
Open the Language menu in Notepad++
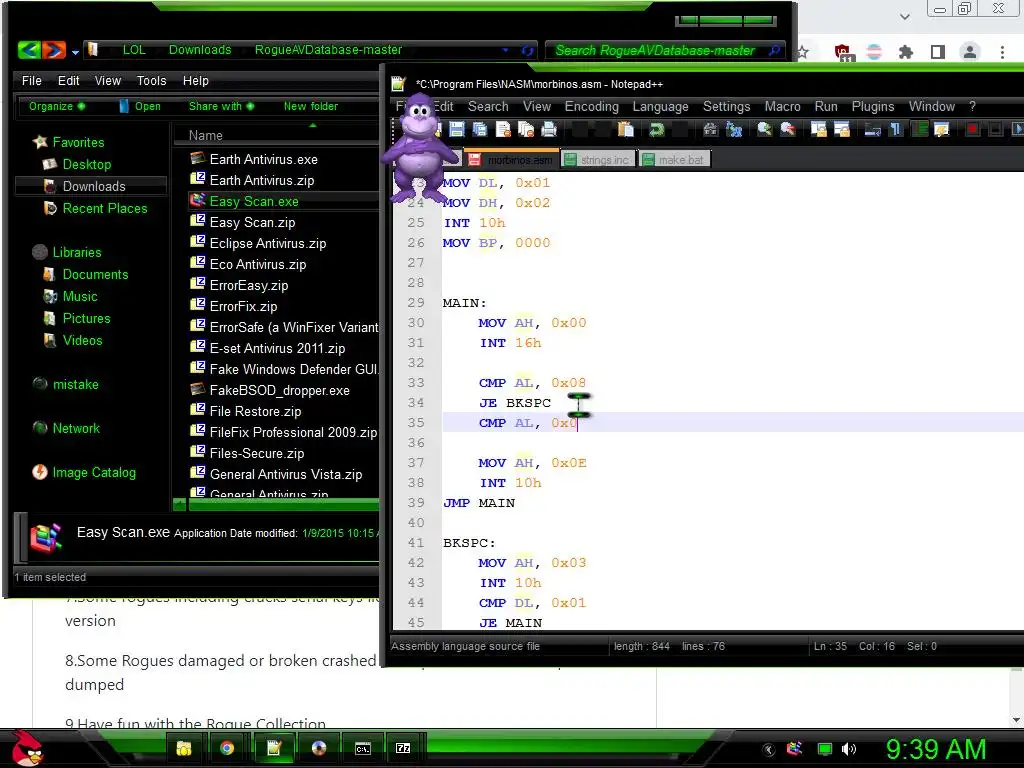click(660, 106)
